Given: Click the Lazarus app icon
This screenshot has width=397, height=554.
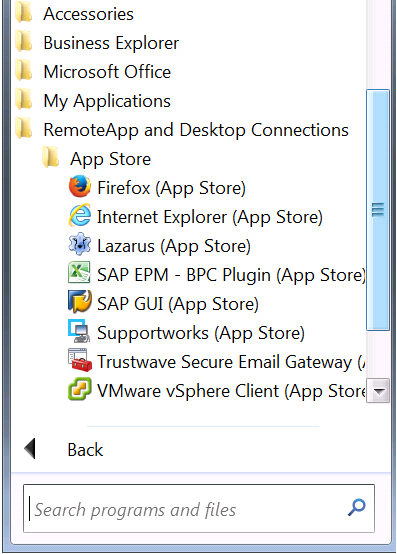Looking at the screenshot, I should click(79, 244).
